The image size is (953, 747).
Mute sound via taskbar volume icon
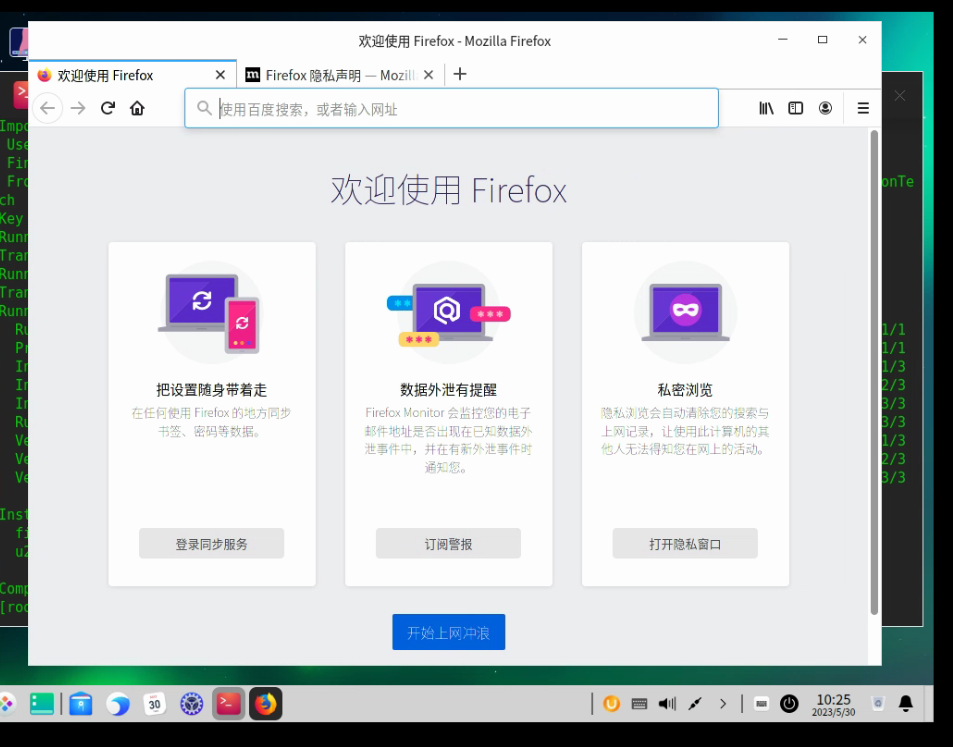click(x=667, y=704)
